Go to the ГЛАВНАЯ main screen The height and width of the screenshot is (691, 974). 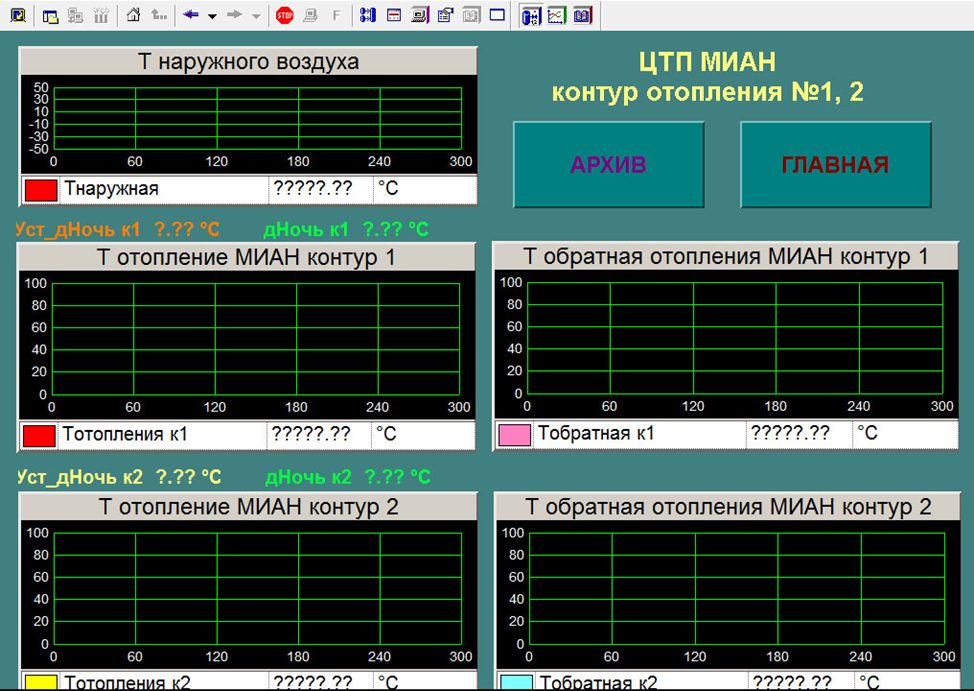click(x=835, y=165)
